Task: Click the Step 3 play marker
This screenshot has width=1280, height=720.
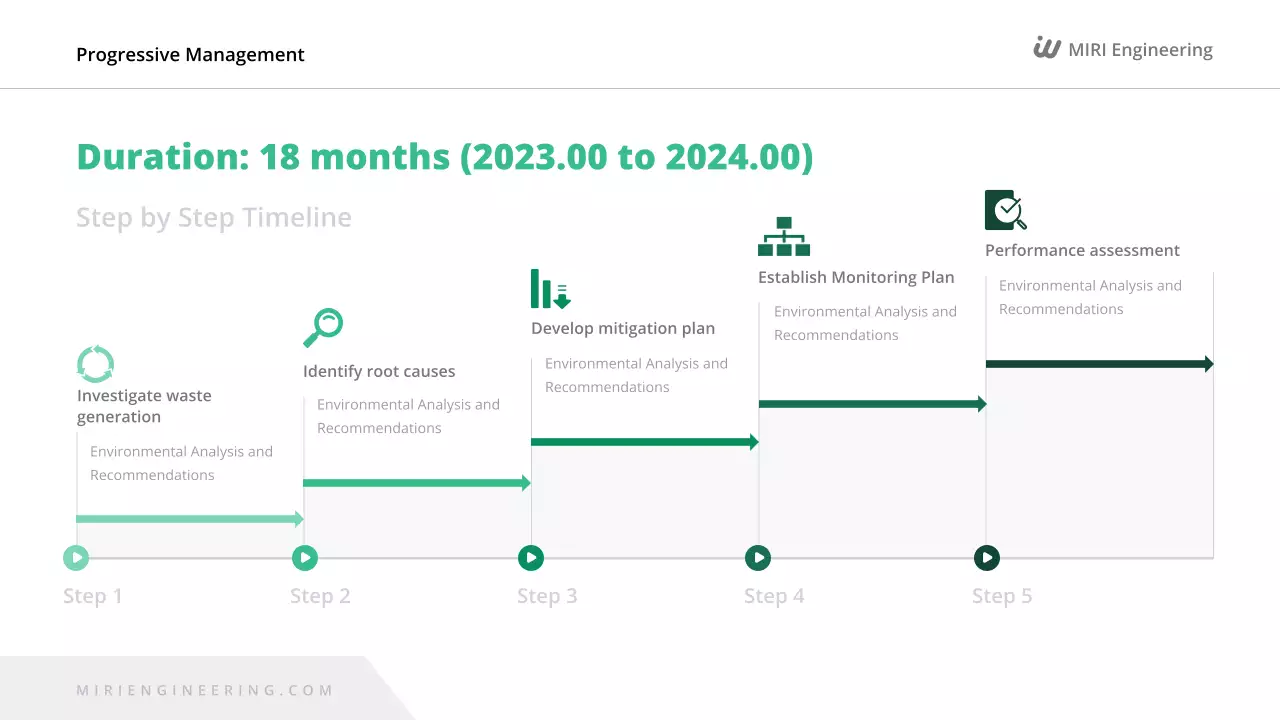Action: 531,558
